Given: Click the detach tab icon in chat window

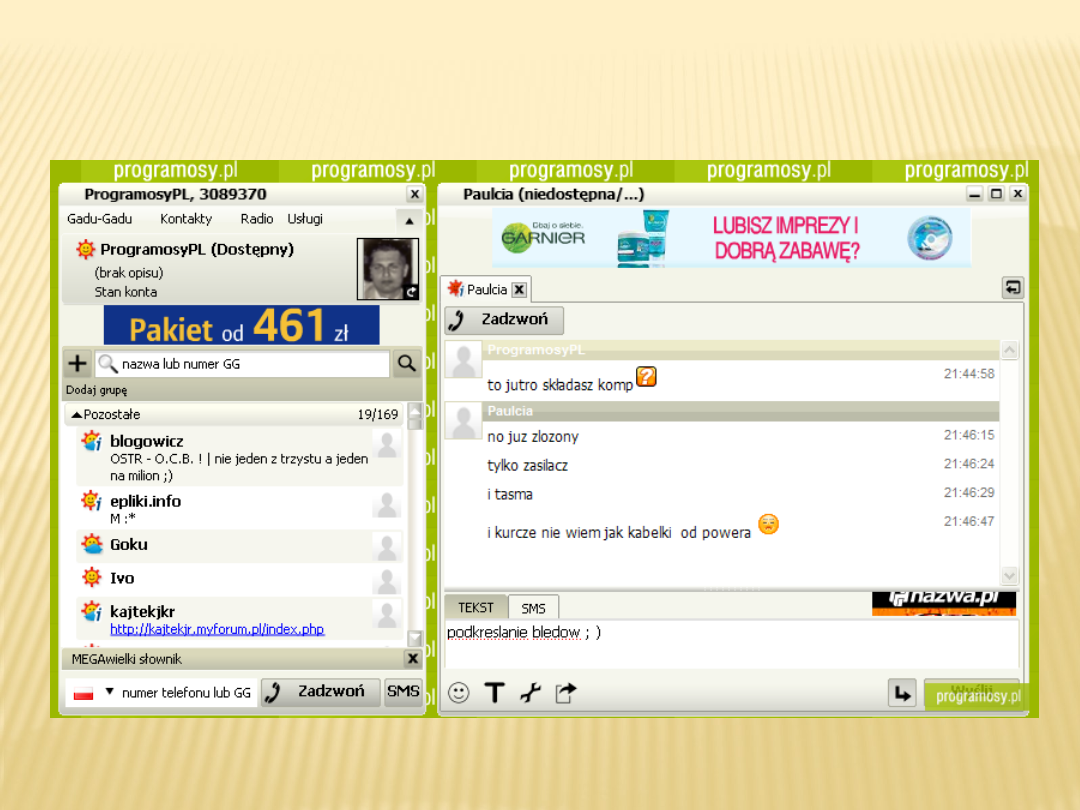Looking at the screenshot, I should pyautogui.click(x=1013, y=288).
